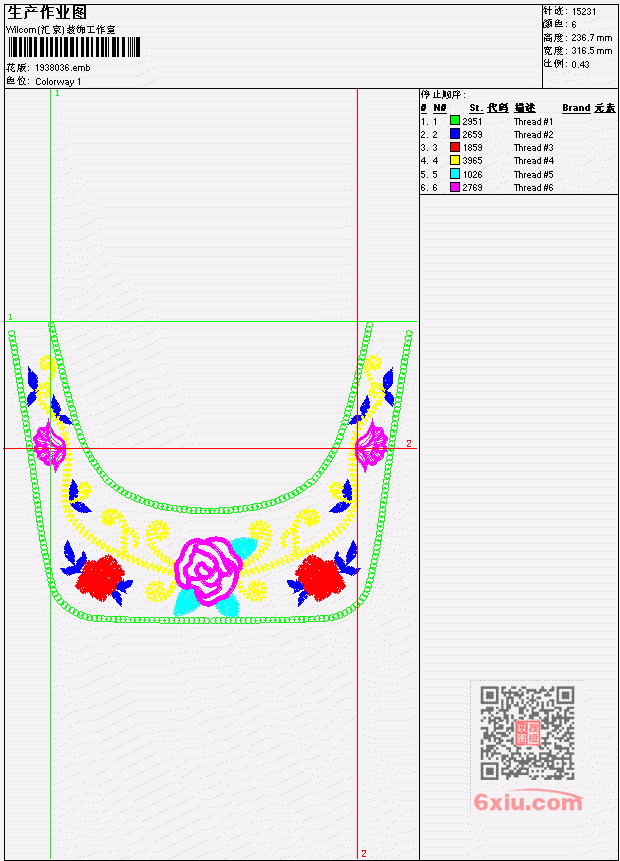The width and height of the screenshot is (620, 861).
Task: Click the total stitch count 15231
Action: point(584,12)
